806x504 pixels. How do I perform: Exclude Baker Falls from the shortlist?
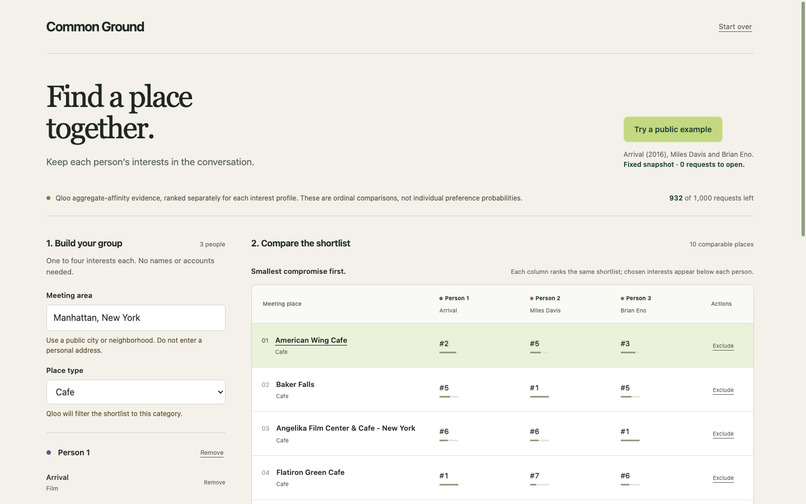pyautogui.click(x=723, y=390)
